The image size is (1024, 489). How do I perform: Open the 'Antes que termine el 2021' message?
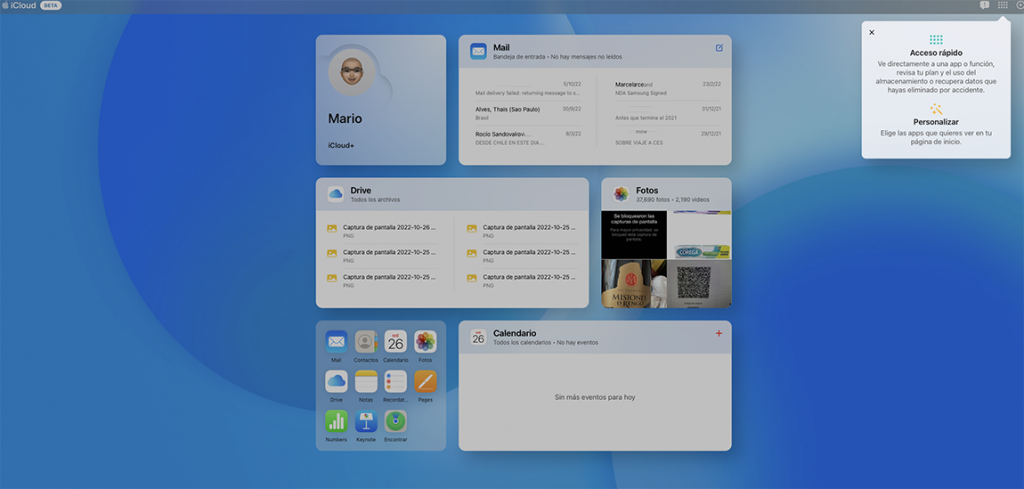(x=668, y=114)
